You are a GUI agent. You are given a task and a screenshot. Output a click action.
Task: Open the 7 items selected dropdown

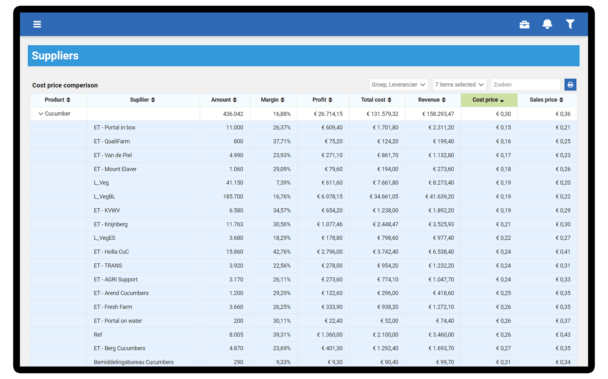tap(459, 85)
